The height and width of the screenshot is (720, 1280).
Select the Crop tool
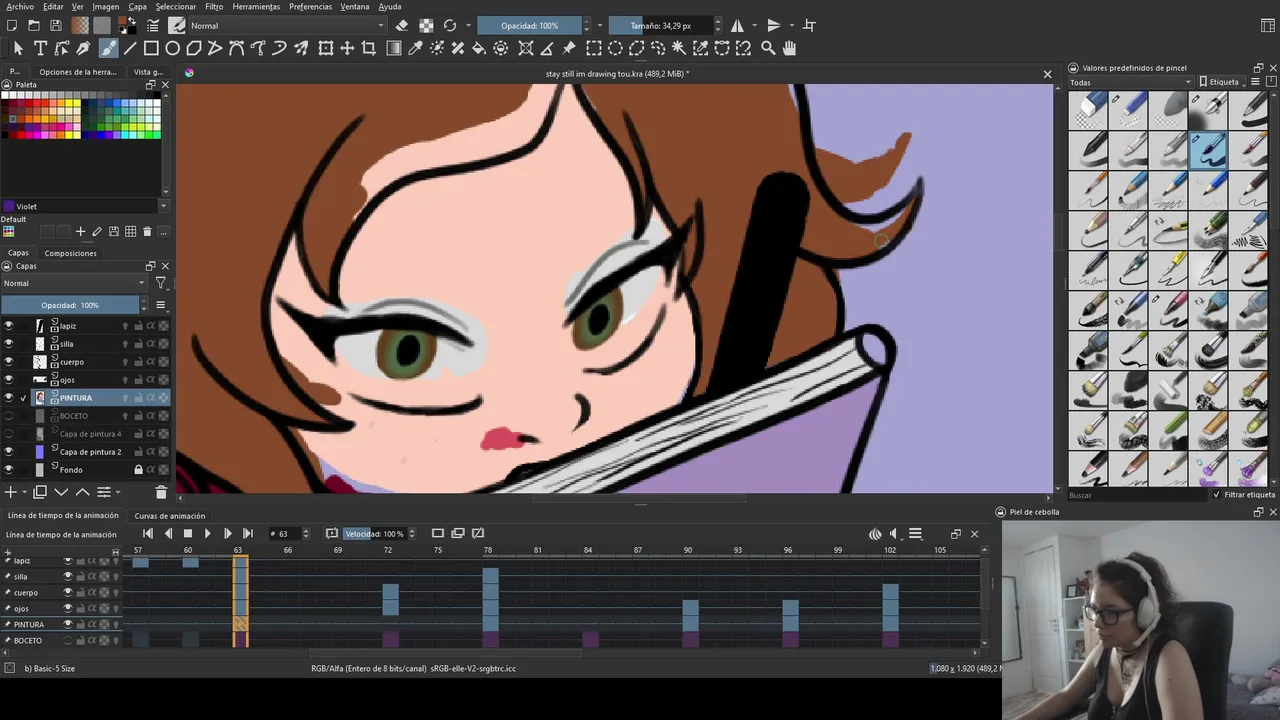pos(369,48)
